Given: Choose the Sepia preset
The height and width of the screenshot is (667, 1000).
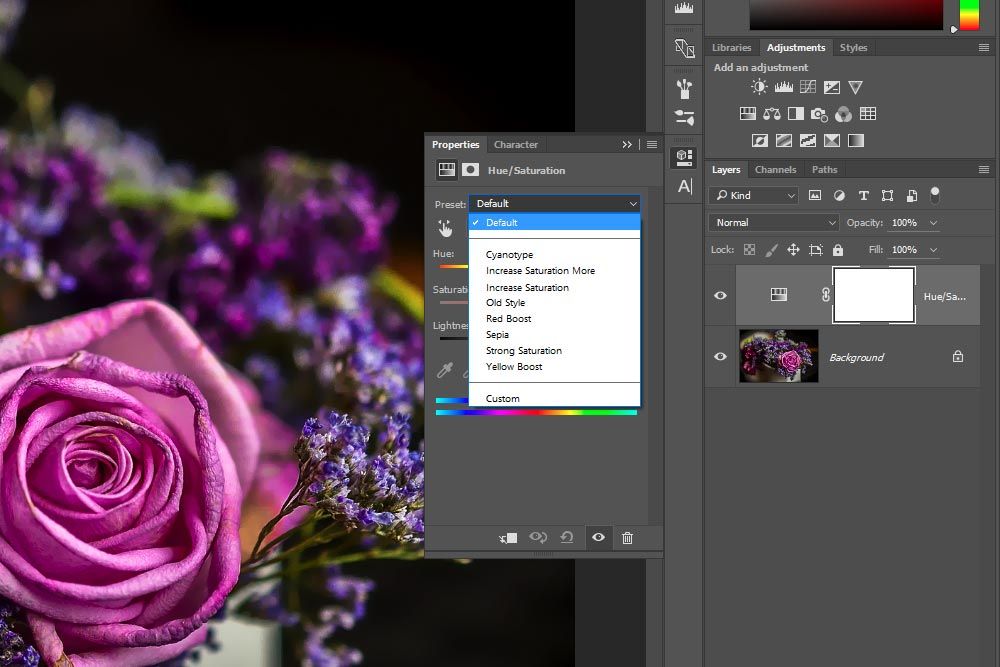Looking at the screenshot, I should [497, 335].
